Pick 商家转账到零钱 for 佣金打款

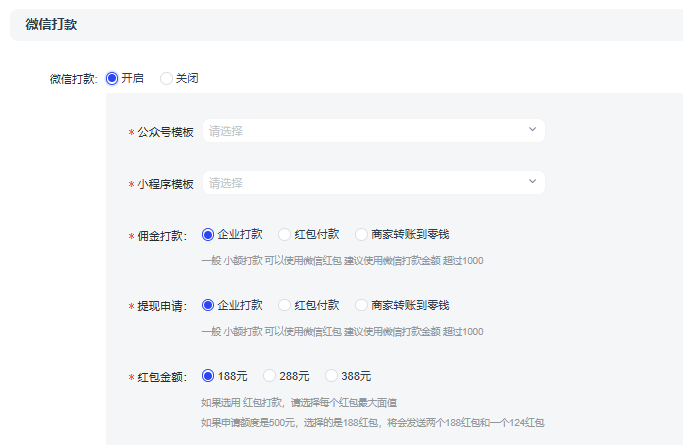coord(362,235)
